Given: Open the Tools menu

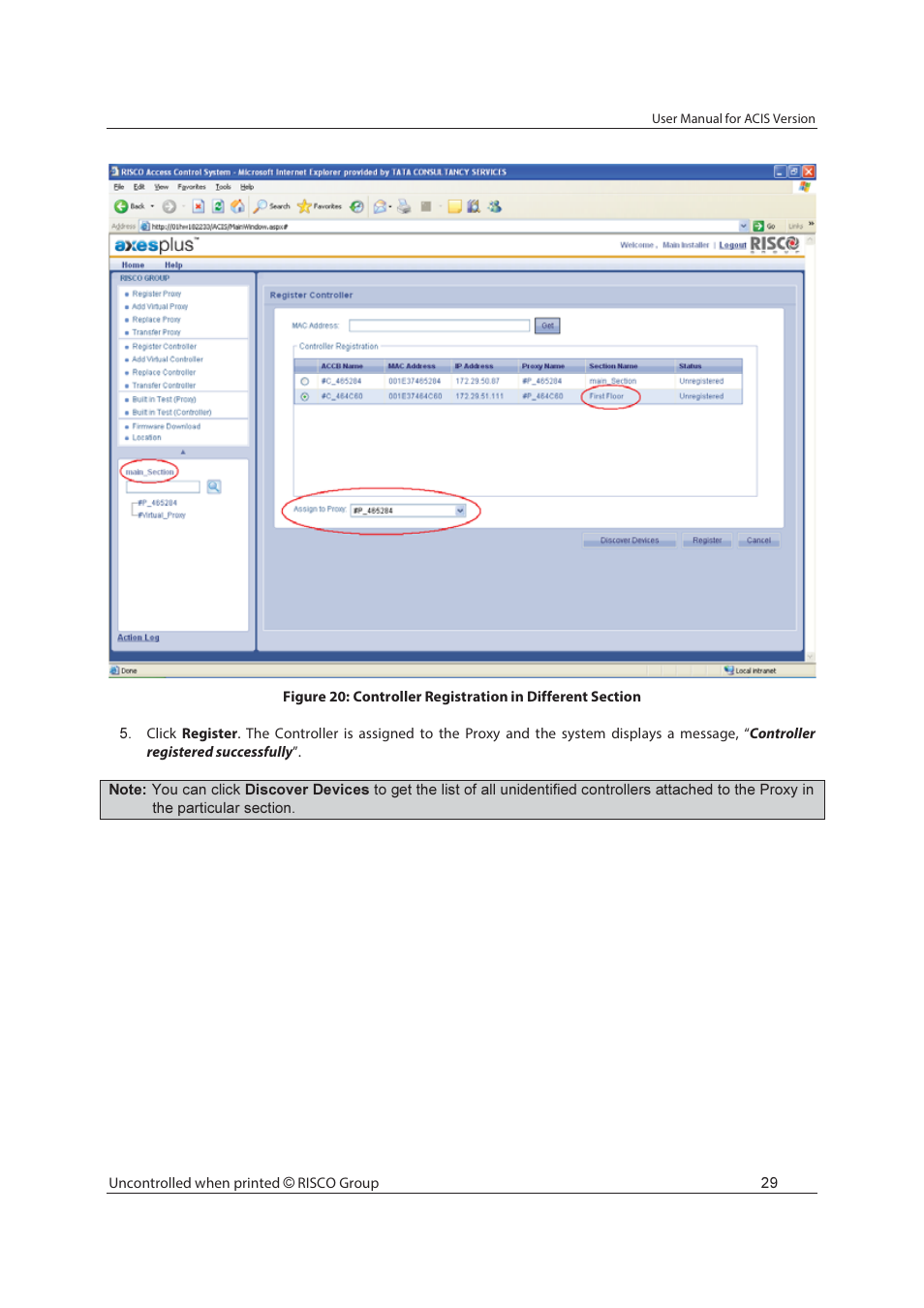Looking at the screenshot, I should [x=223, y=187].
